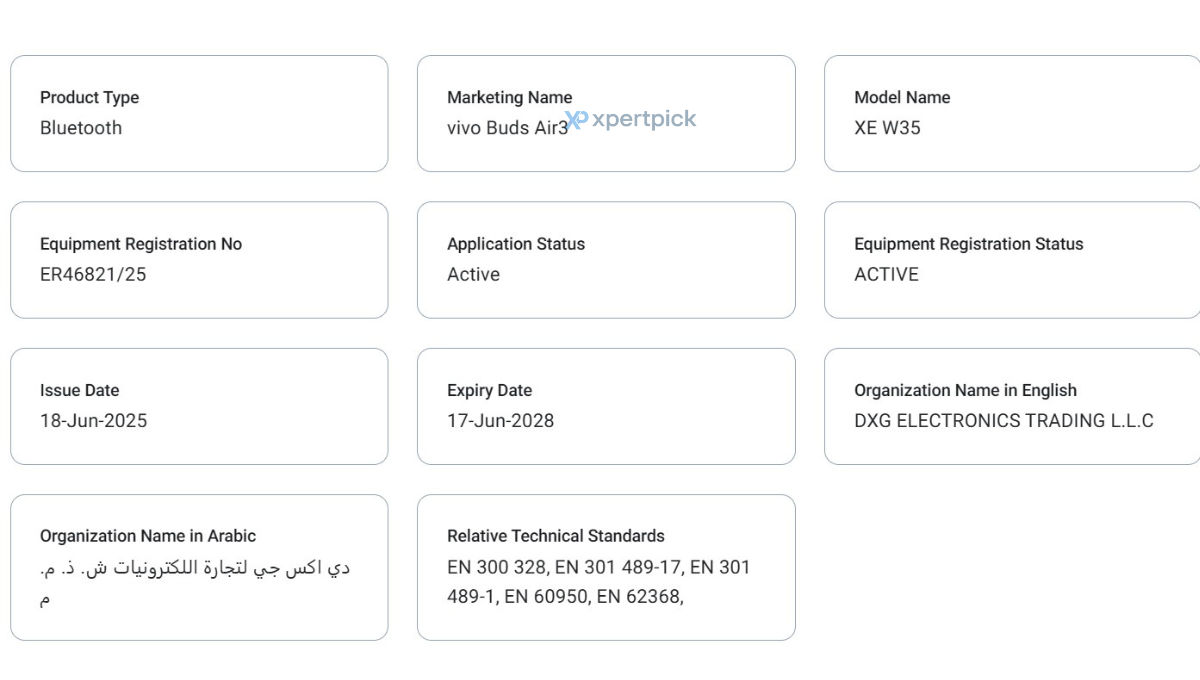This screenshot has height=680, width=1200.
Task: Select the 18-Jun-2025 issue date
Action: [93, 421]
